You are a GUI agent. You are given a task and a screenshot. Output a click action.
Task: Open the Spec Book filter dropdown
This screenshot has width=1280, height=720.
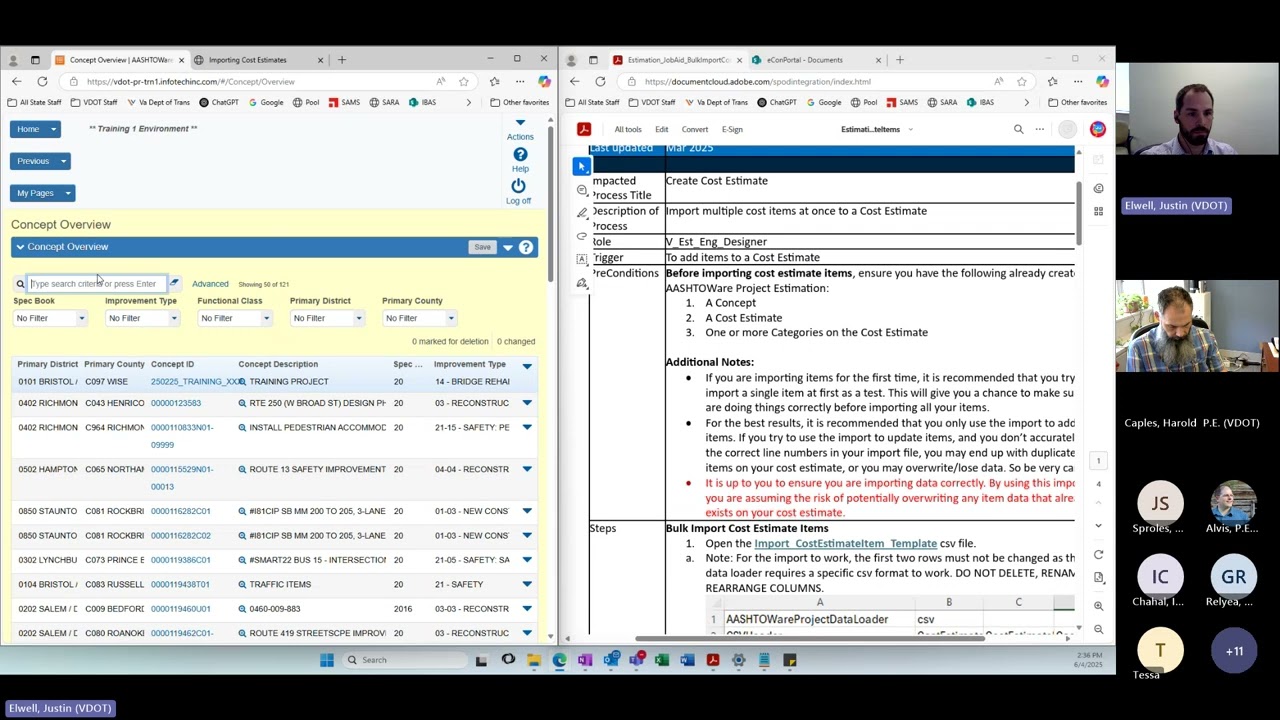[x=50, y=318]
